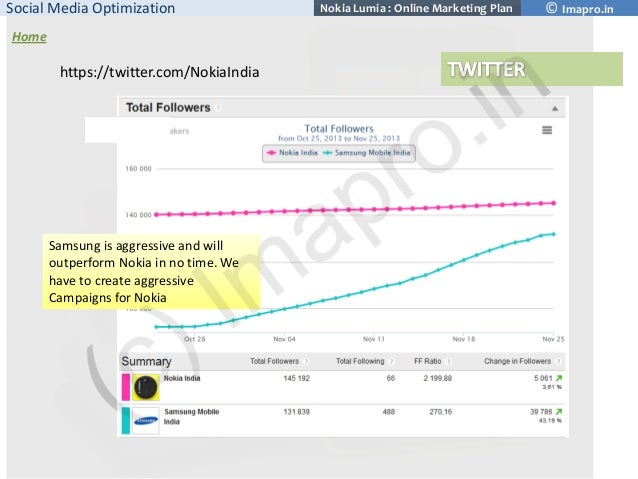Click the pink Nokia India color swatch
Image resolution: width=638 pixels, height=479 pixels.
click(x=126, y=387)
